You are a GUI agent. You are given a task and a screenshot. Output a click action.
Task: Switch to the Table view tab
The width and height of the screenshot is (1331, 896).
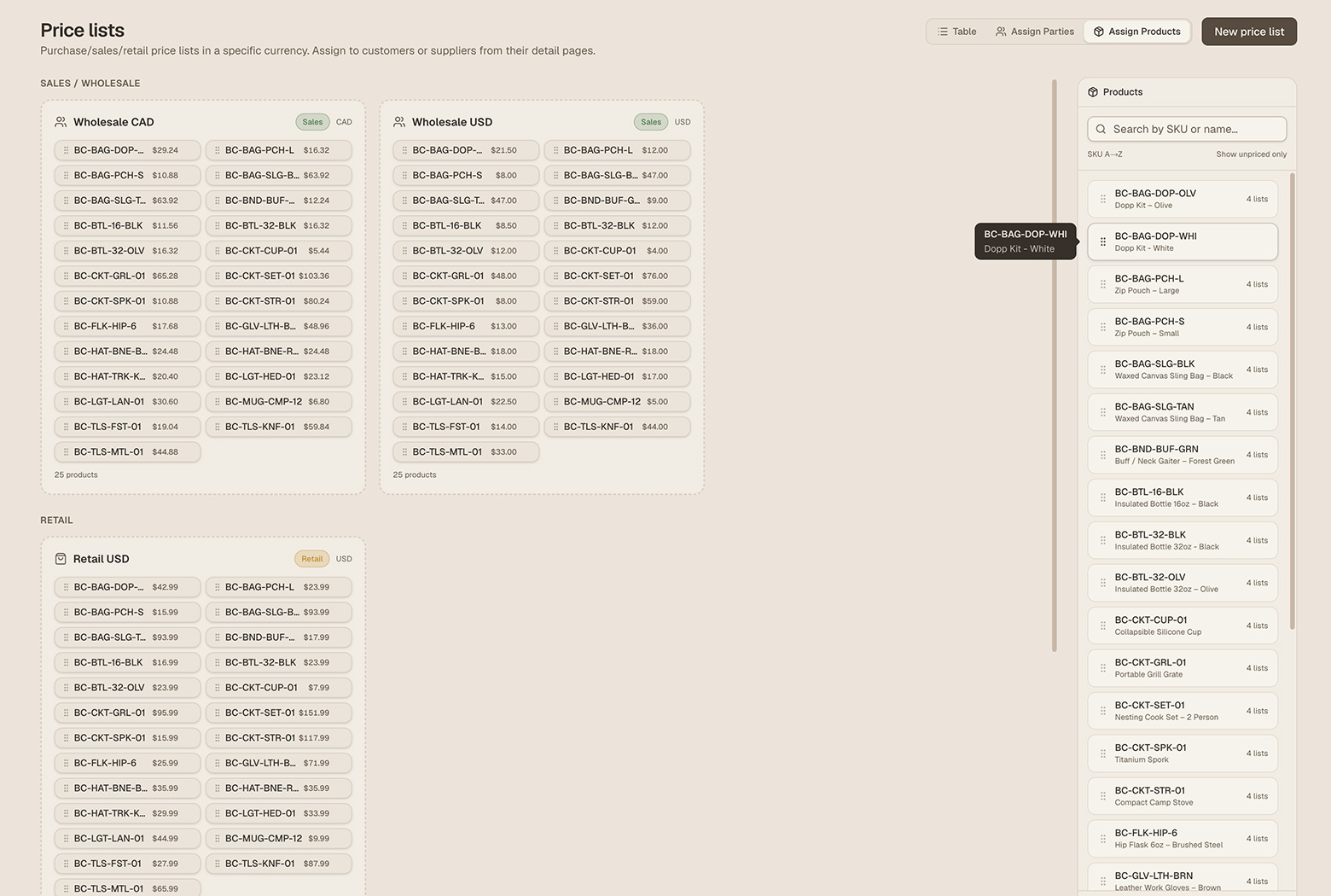[956, 32]
